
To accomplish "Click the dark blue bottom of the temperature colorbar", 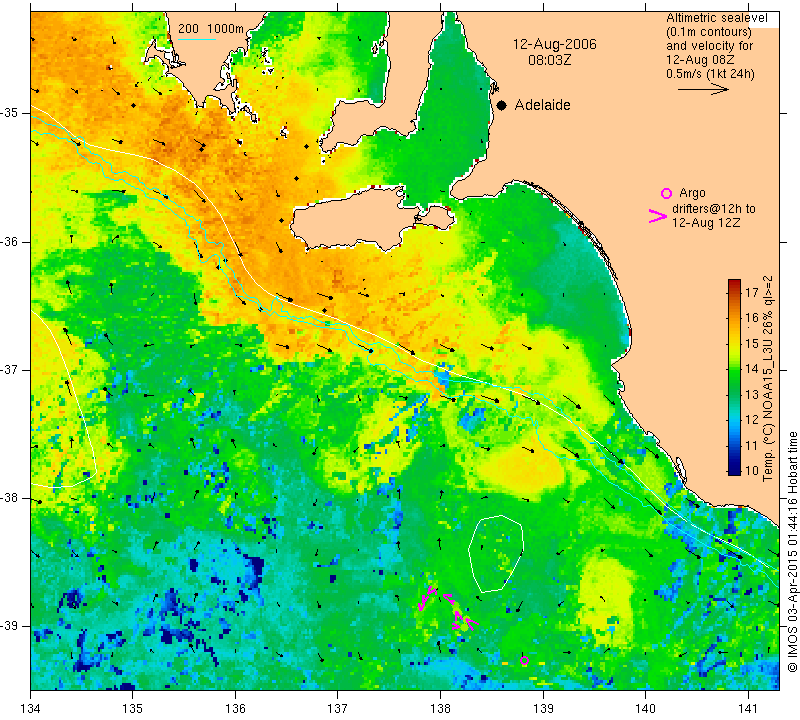I will pos(734,470).
